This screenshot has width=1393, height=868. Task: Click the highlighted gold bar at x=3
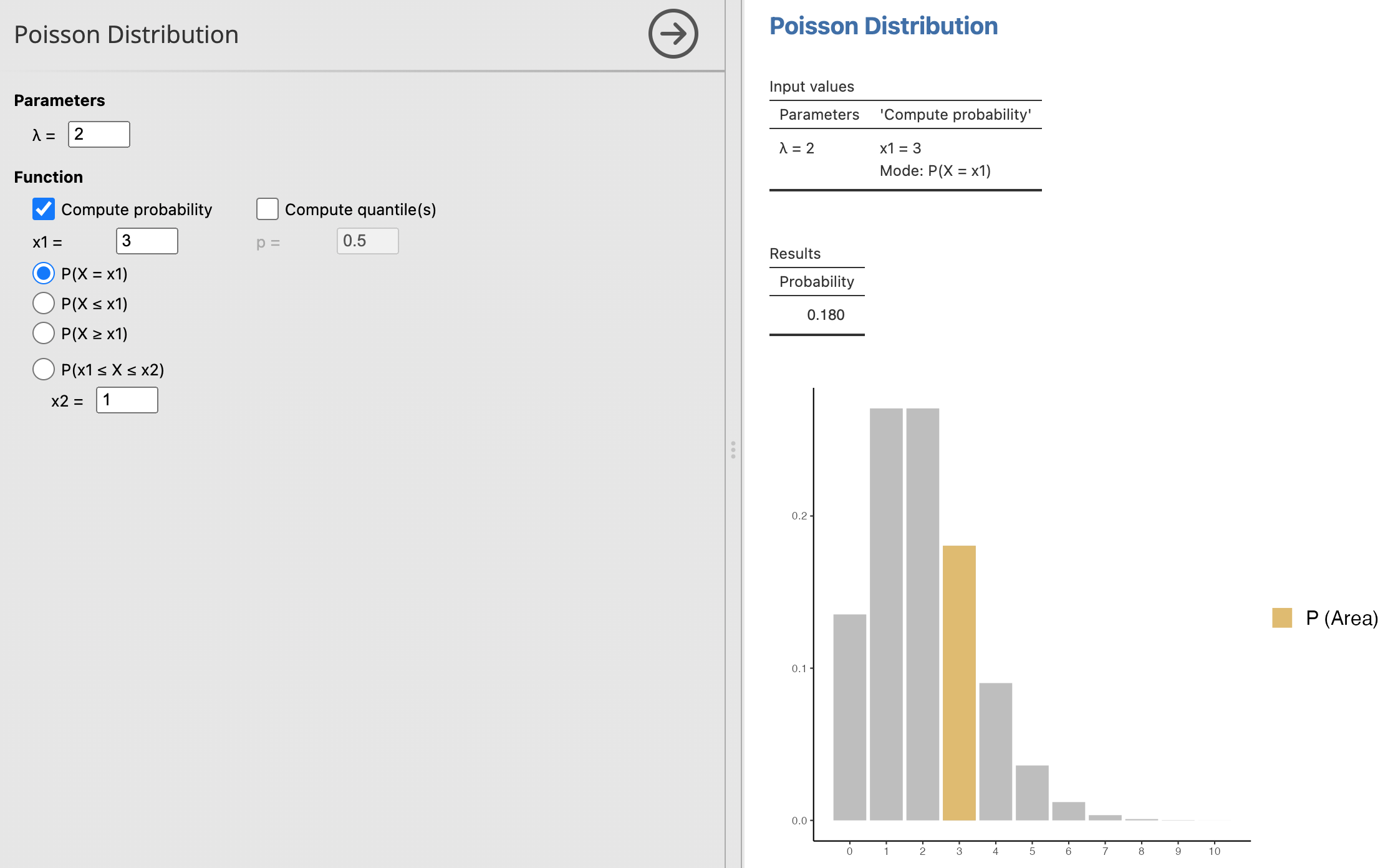click(959, 683)
